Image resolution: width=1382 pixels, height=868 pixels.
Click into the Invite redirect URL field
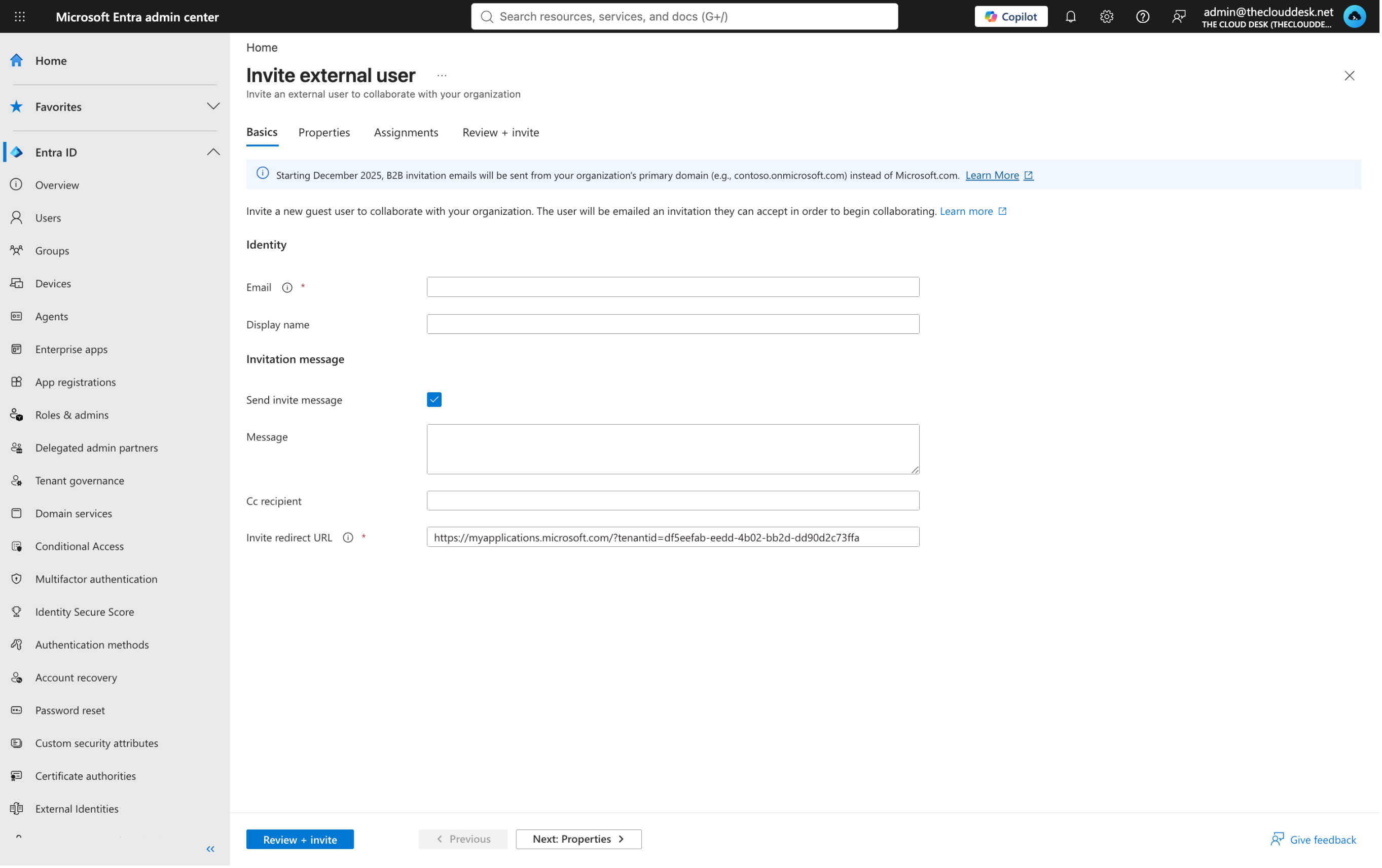(x=673, y=537)
